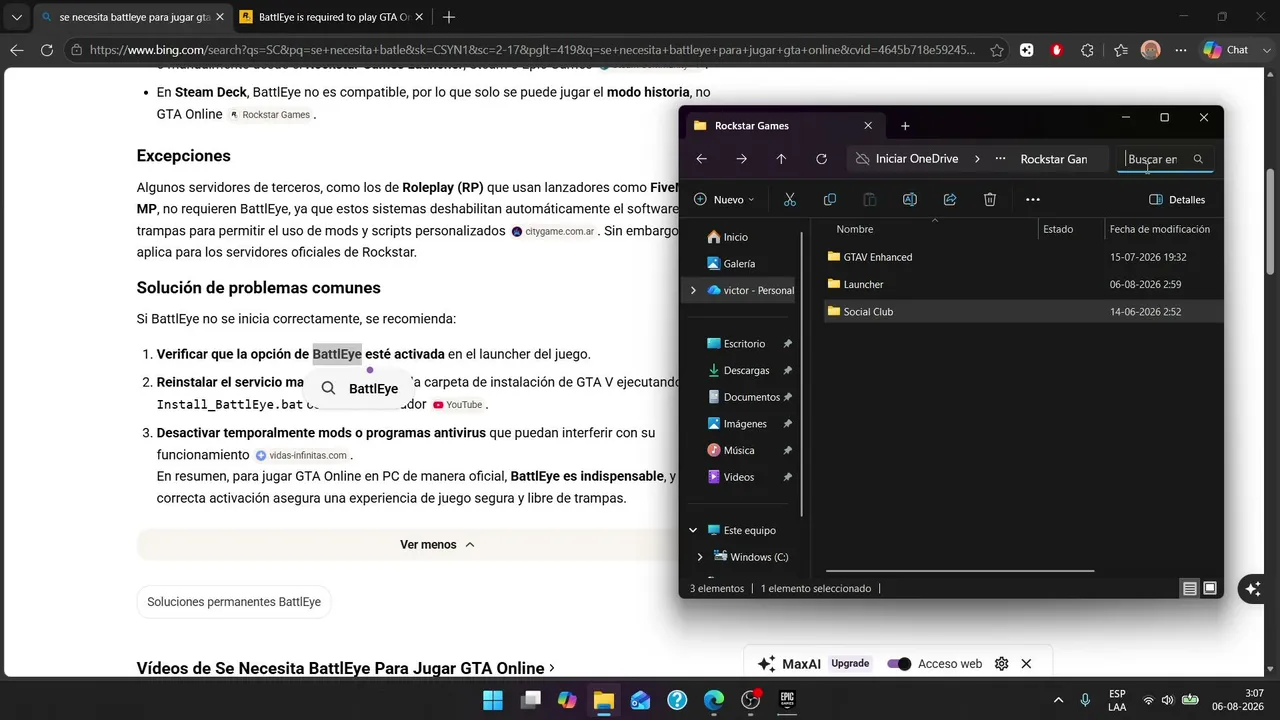Open the vidas-infinitas.com source link
Viewport: 1280px width, 720px height.
(302, 455)
